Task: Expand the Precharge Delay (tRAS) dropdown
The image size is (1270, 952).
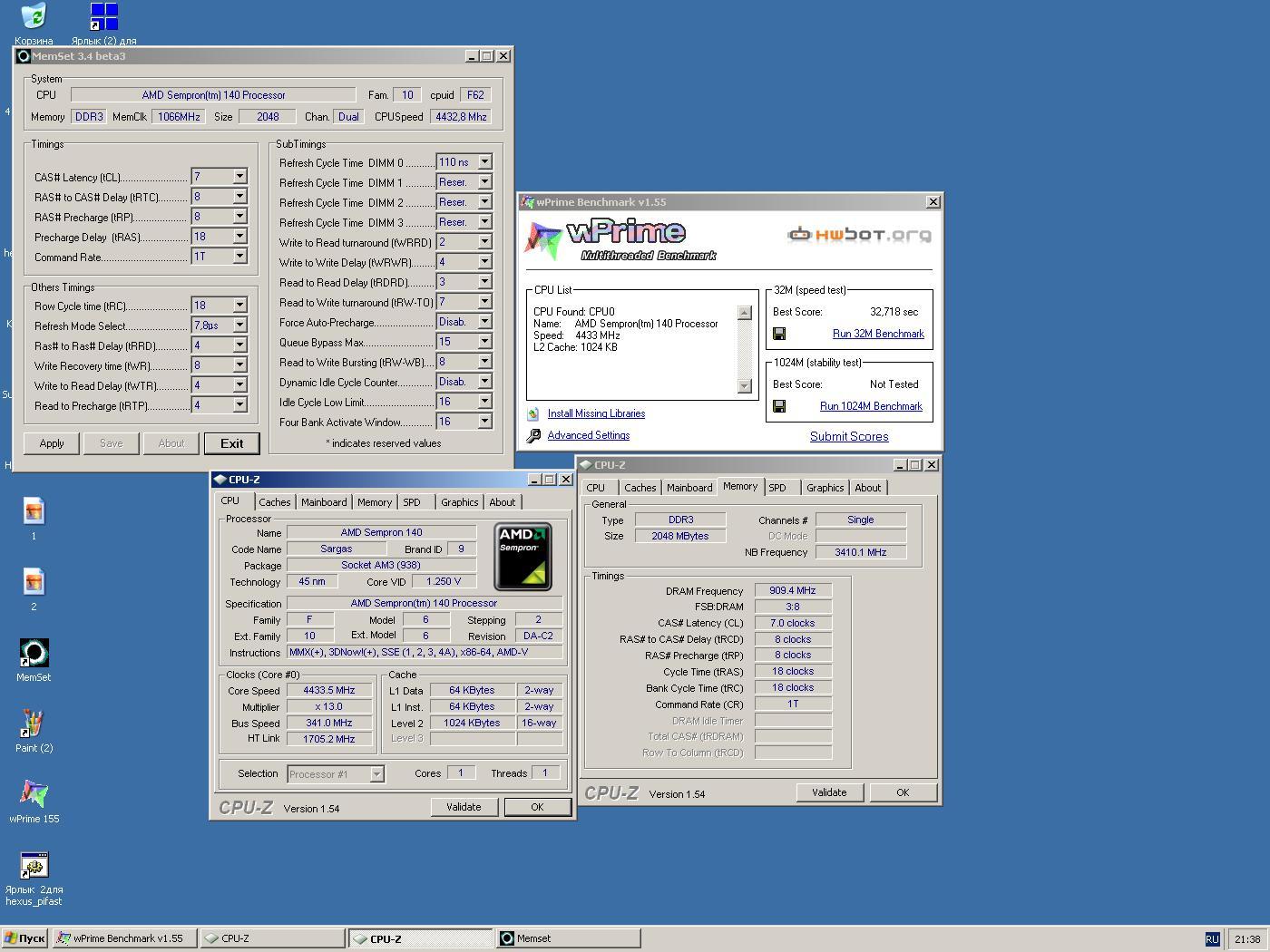Action: (x=239, y=237)
